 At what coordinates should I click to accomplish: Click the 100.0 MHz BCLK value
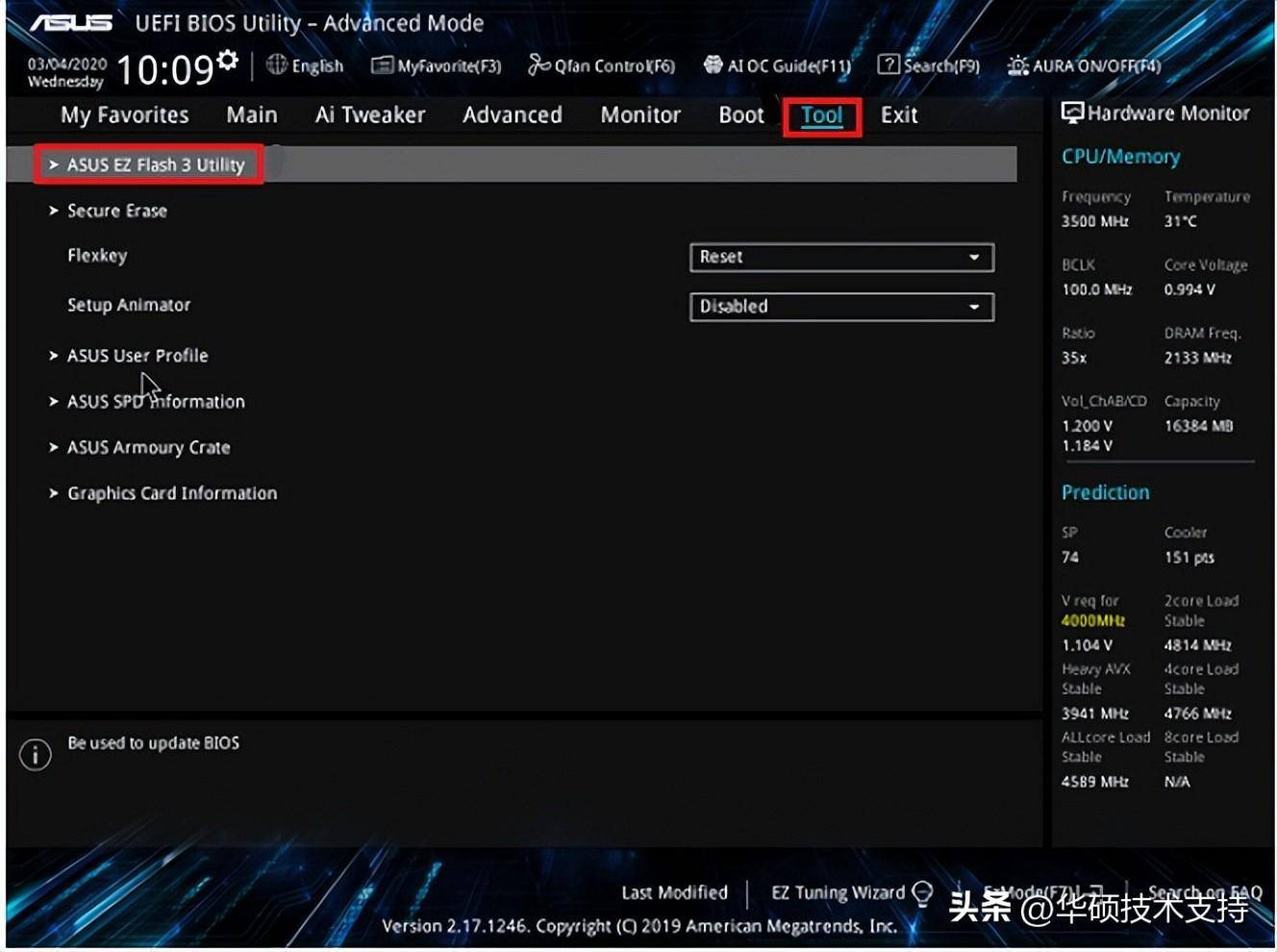(x=1097, y=289)
